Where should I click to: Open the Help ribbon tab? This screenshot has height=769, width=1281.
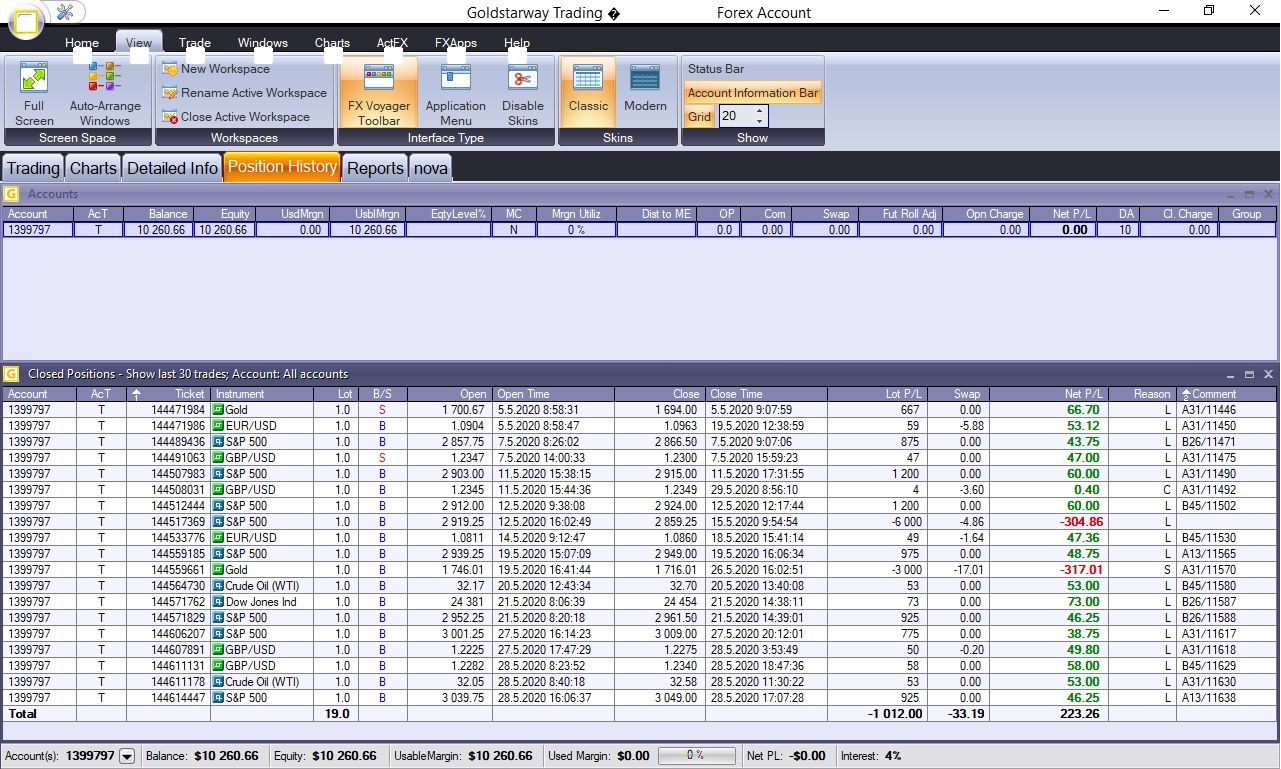point(517,43)
